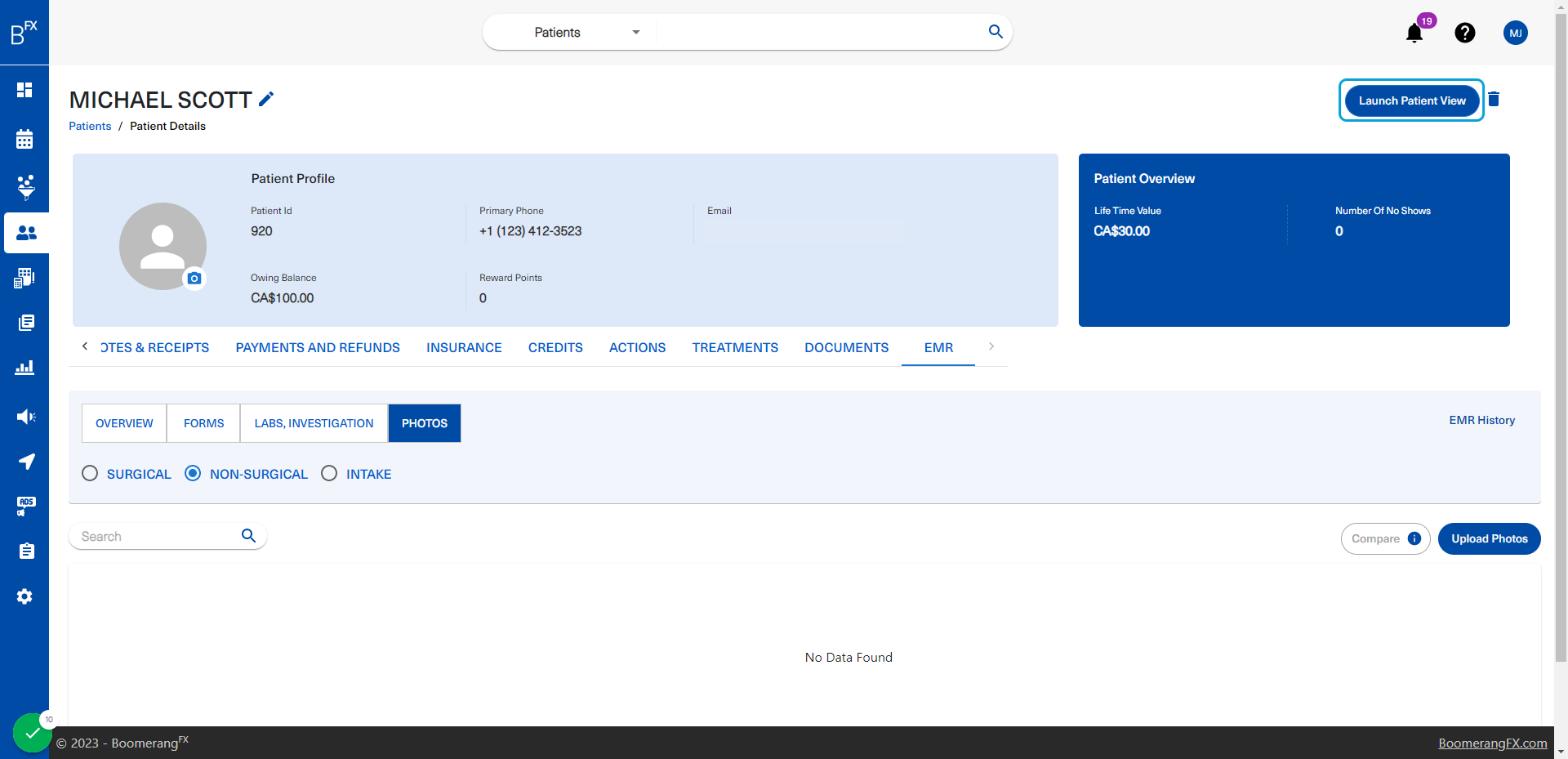Open the leads funnel icon in sidebar

click(25, 187)
